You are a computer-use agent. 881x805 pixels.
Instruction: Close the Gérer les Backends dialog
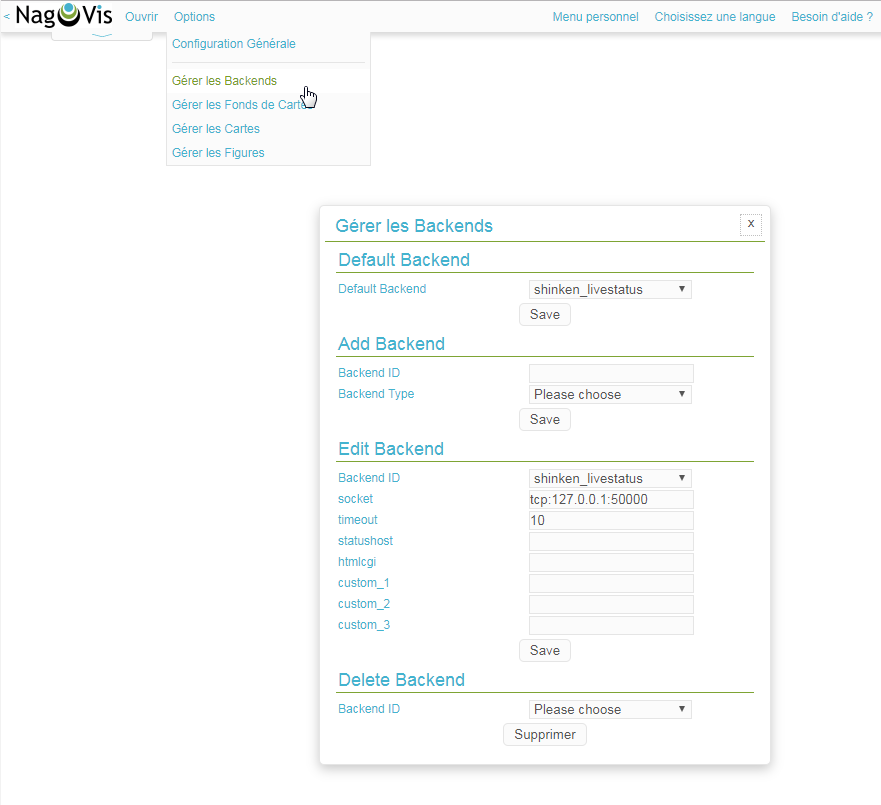[750, 224]
